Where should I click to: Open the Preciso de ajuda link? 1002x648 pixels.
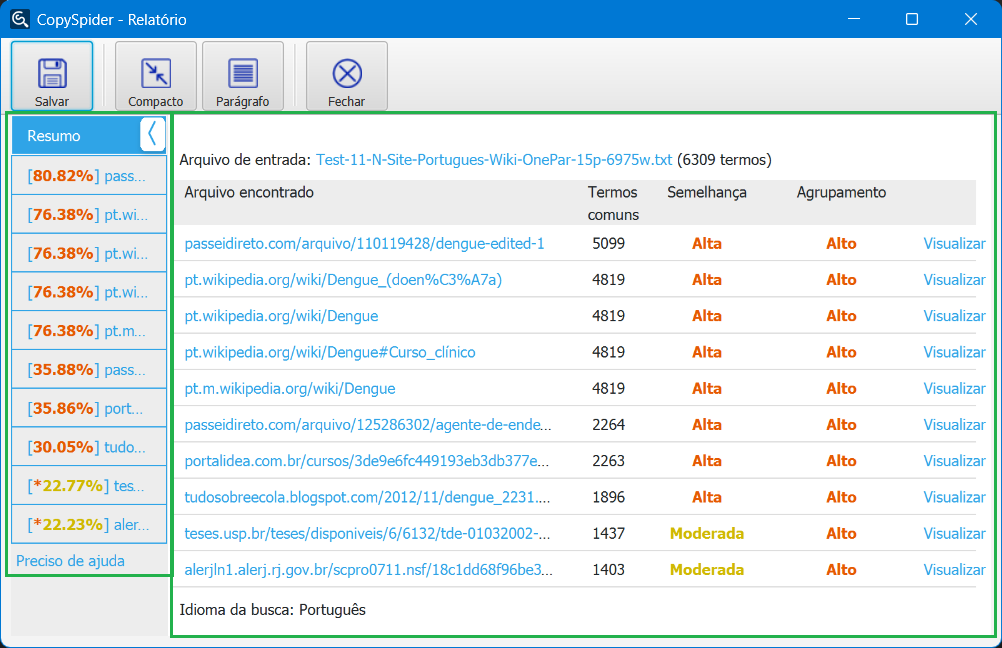click(70, 561)
